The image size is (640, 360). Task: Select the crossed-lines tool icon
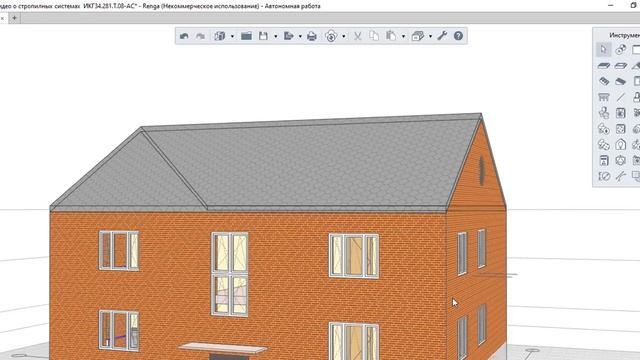pos(620,176)
